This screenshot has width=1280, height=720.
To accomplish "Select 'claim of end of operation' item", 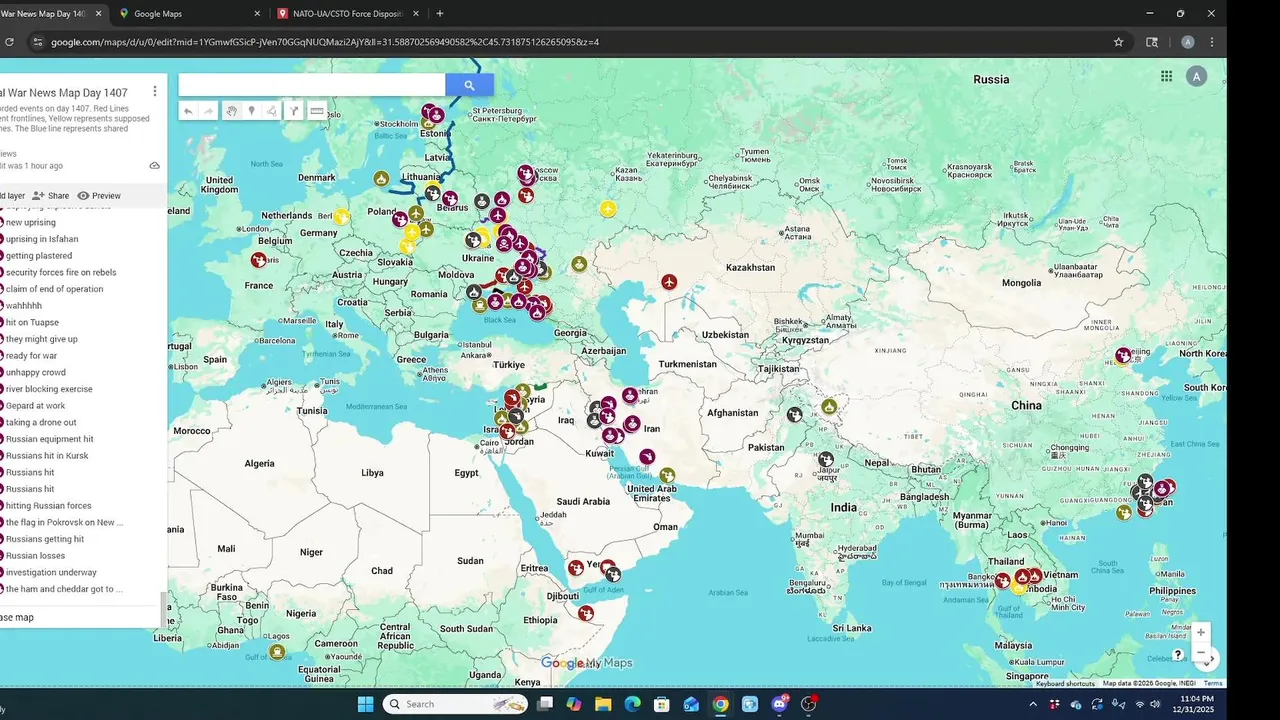I will click(55, 289).
